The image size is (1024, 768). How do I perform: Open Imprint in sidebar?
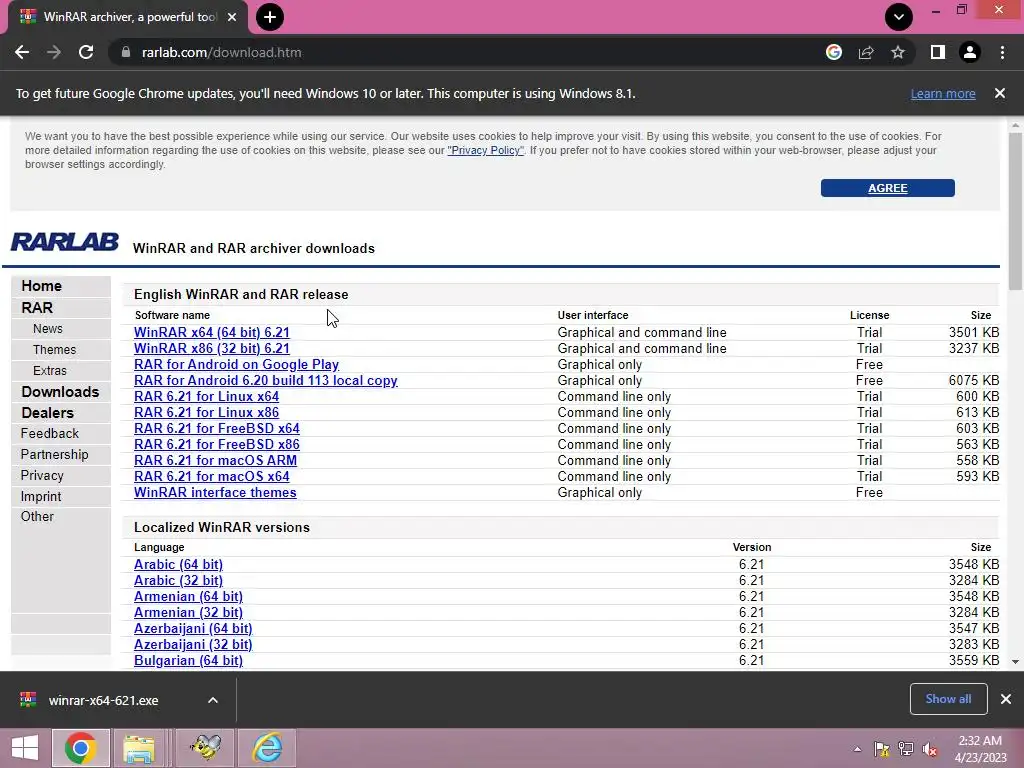click(40, 496)
